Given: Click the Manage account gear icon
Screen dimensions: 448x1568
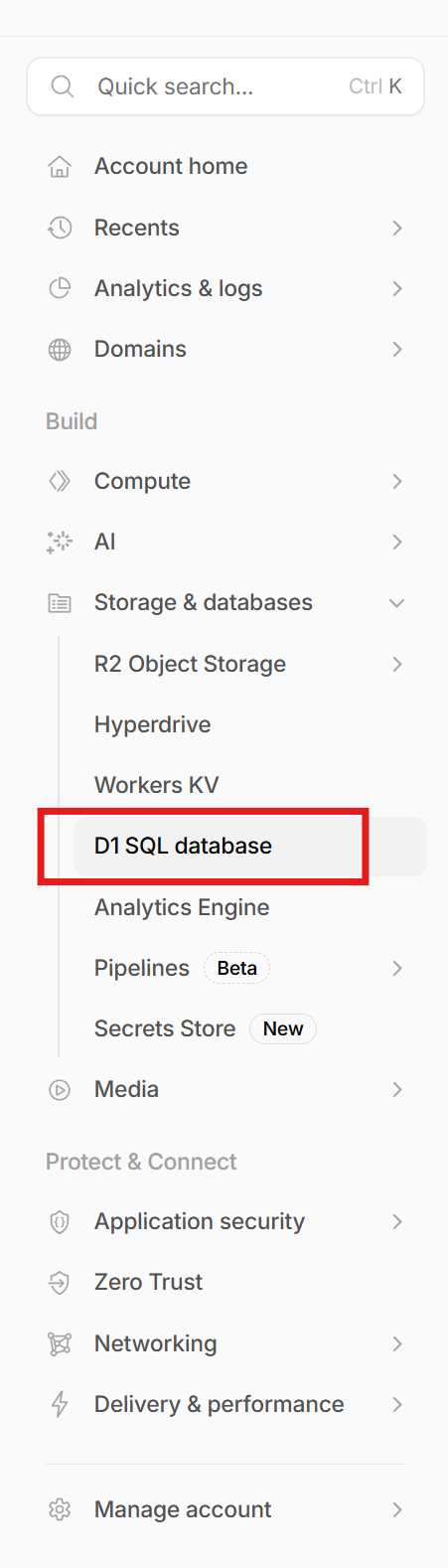Looking at the screenshot, I should coord(60,1510).
